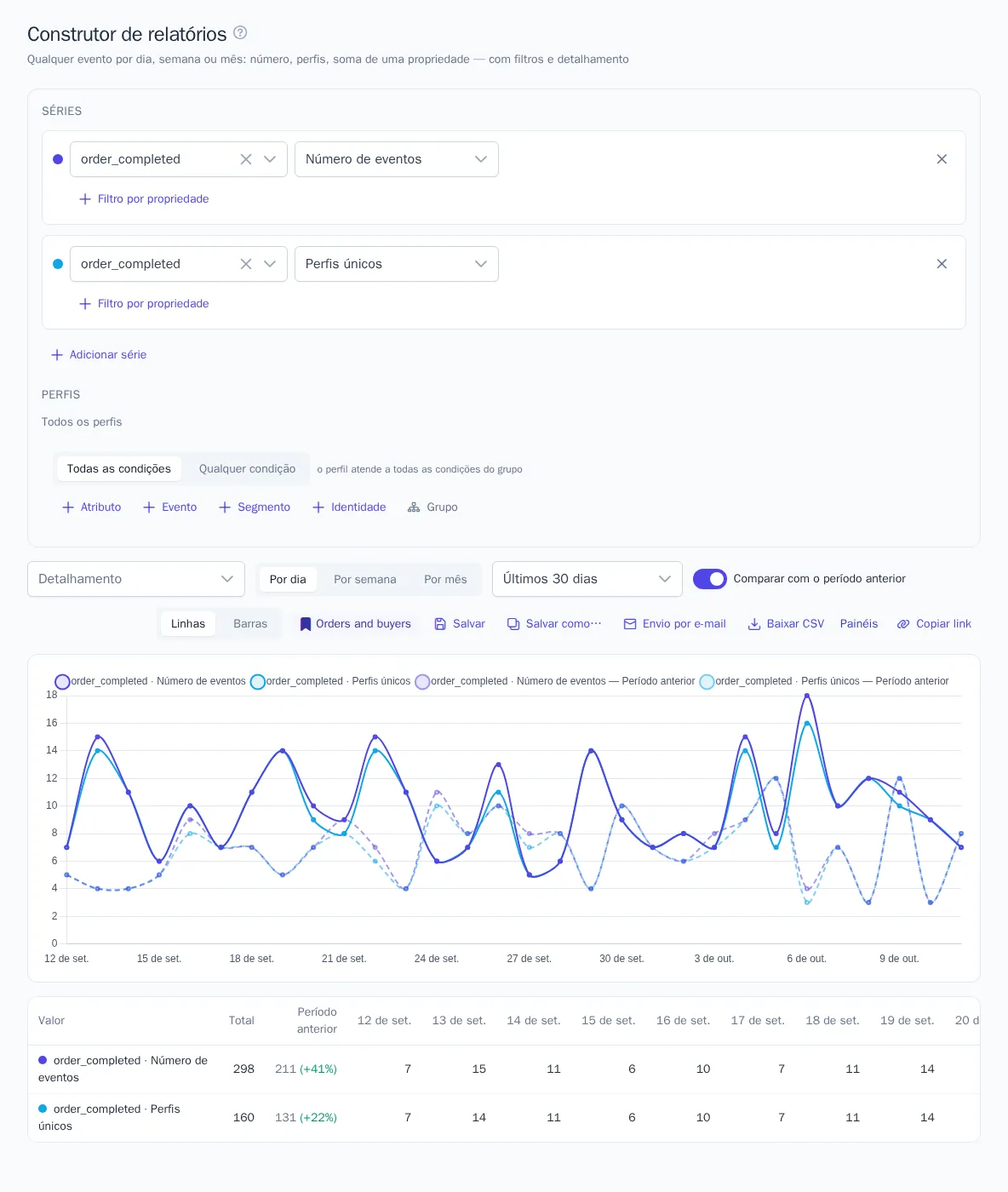Select the Por dia granularity tab
This screenshot has height=1192, width=1008.
tap(288, 579)
